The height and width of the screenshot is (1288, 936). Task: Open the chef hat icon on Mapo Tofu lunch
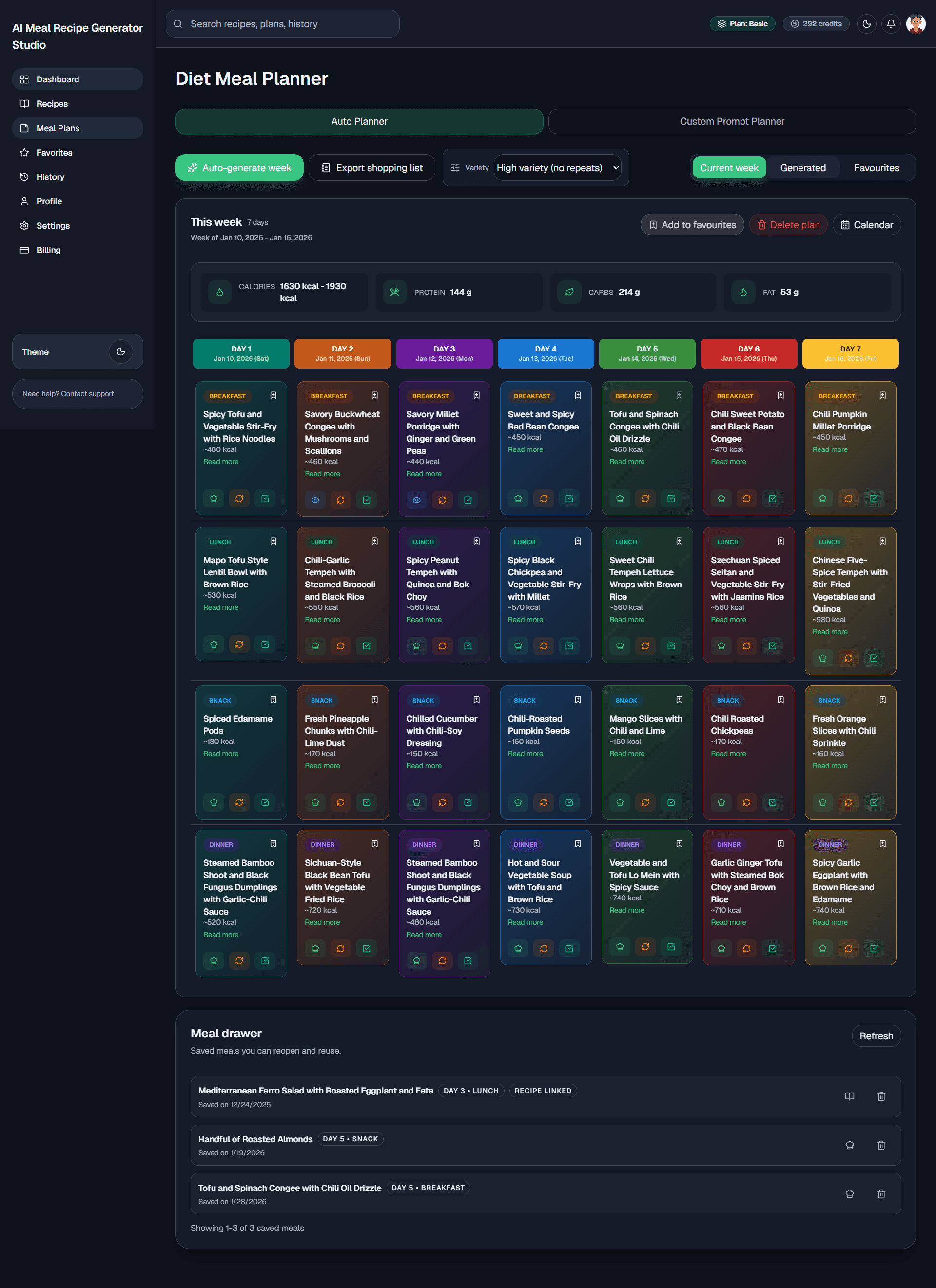[214, 644]
